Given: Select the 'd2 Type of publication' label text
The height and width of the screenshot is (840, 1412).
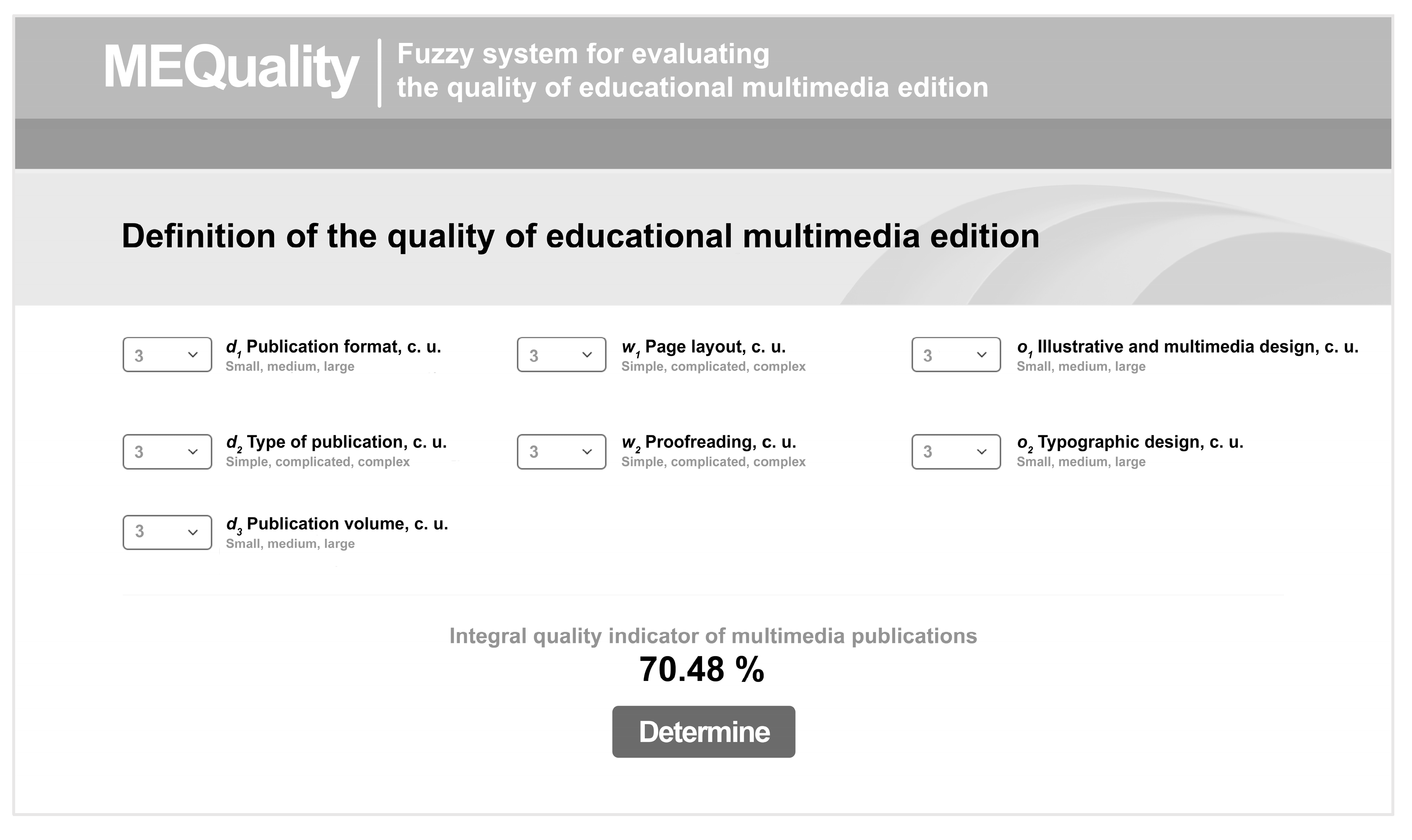Looking at the screenshot, I should point(336,442).
